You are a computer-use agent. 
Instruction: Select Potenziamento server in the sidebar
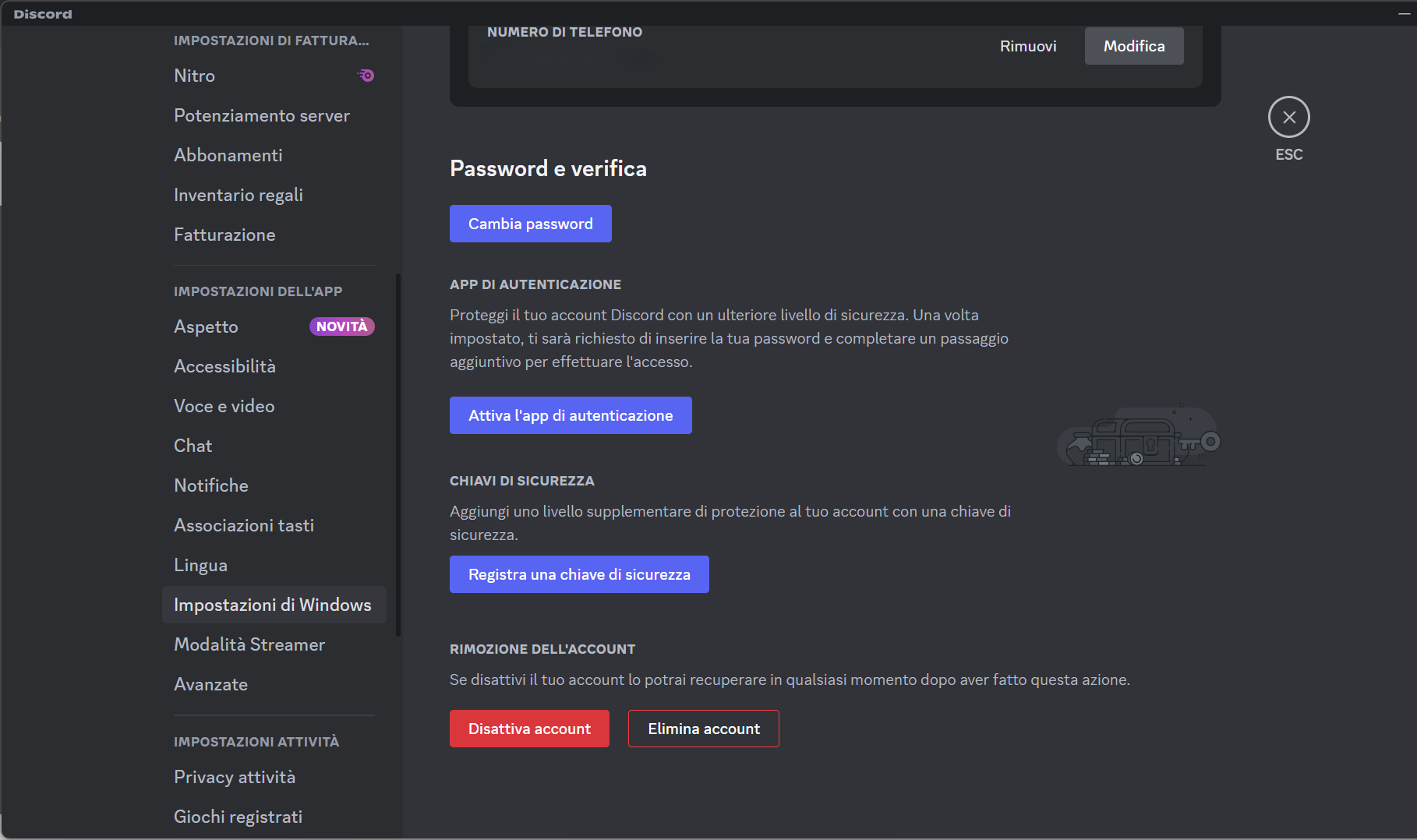tap(261, 115)
